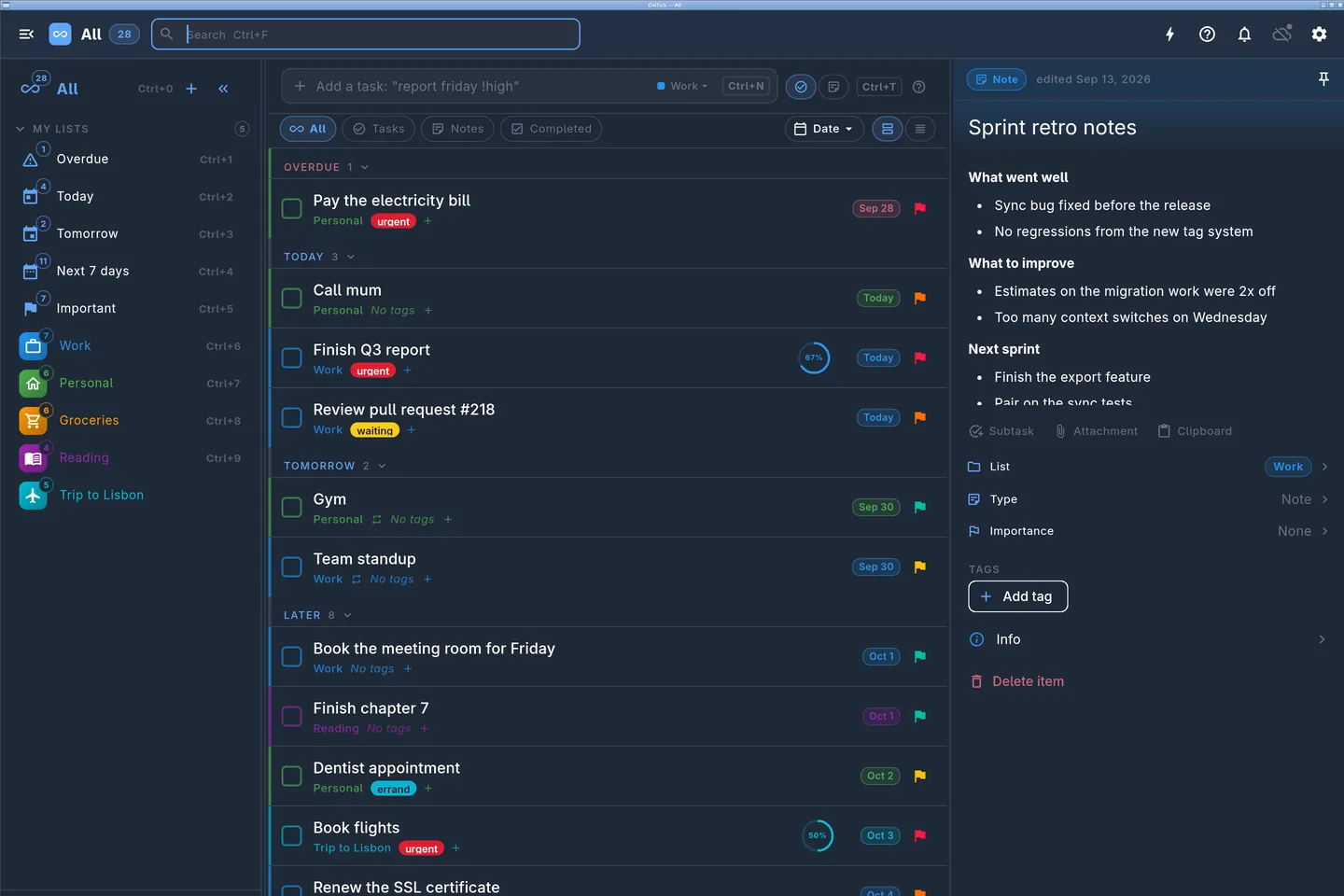Click green flag on Gym task

(920, 507)
